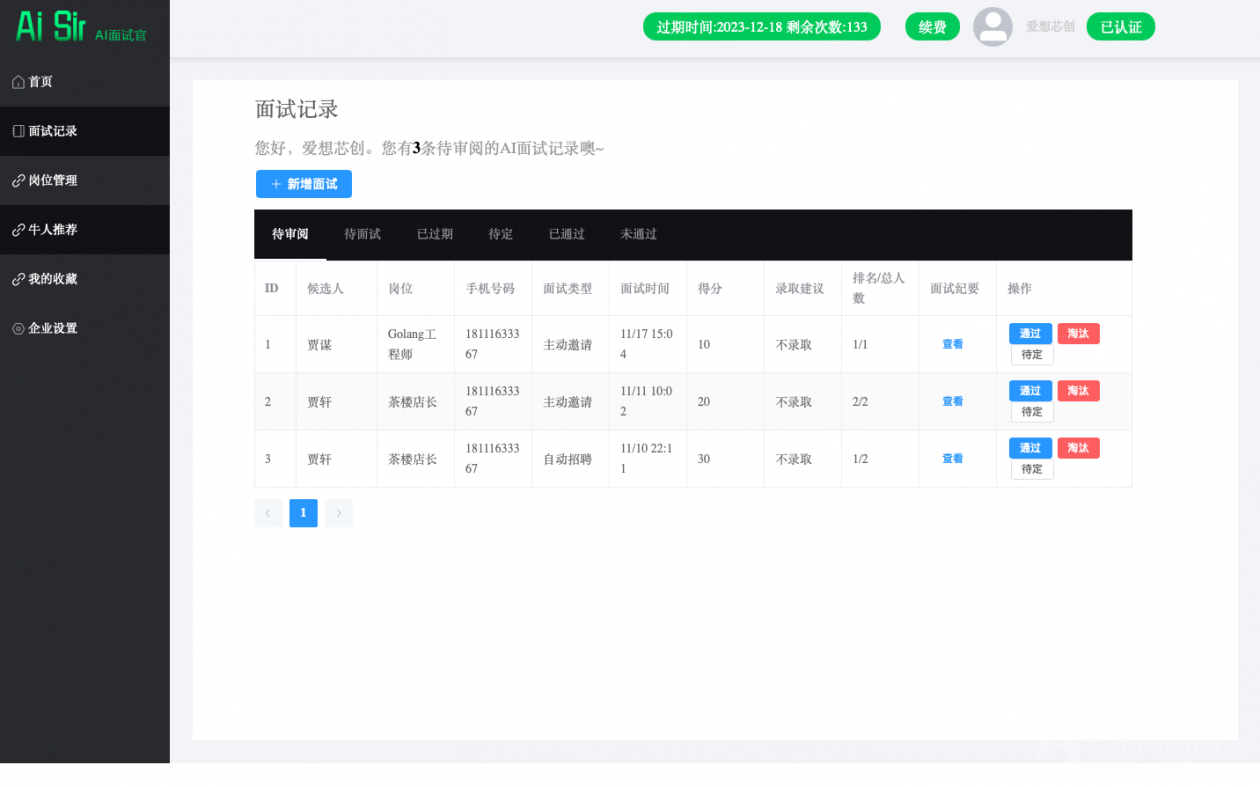Switch to the 待面试 tab
The image size is (1260, 787).
362,234
